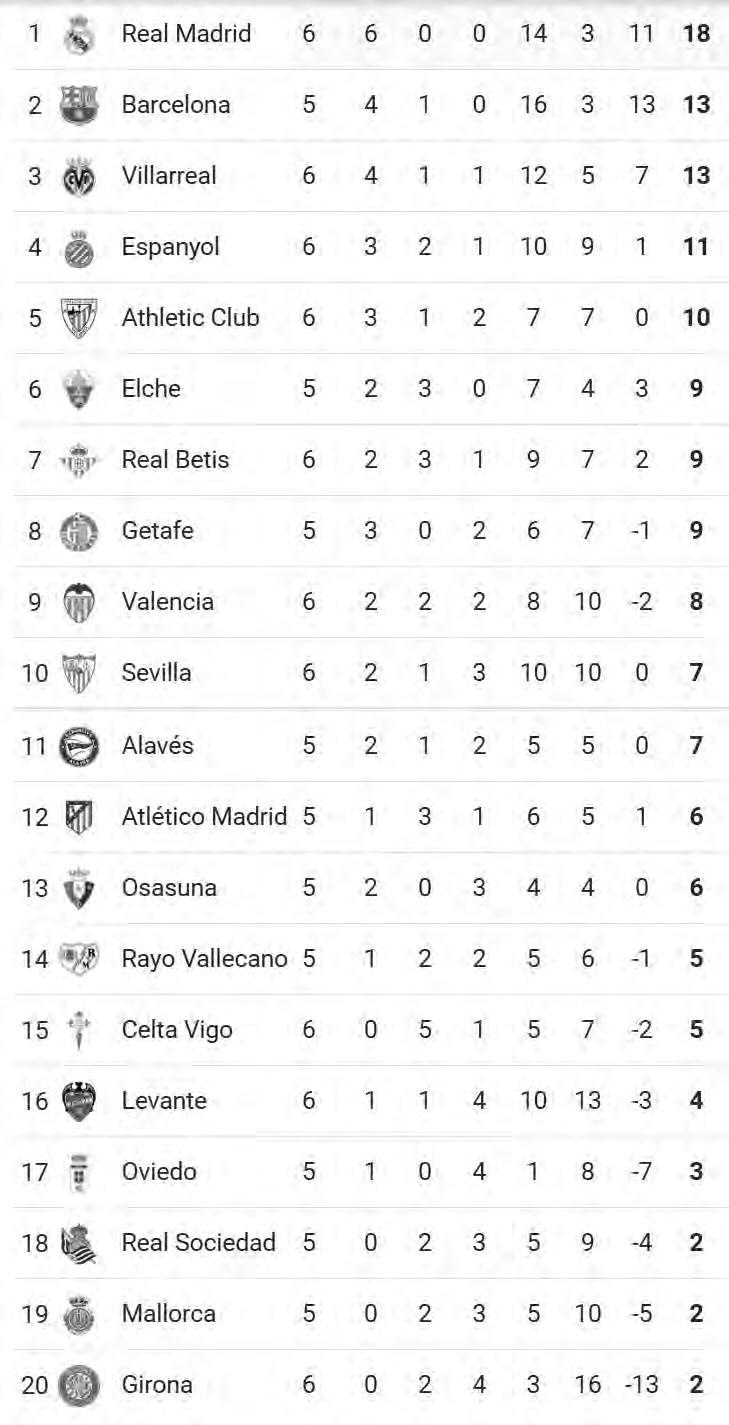Screen dimensions: 729x1425
Task: Open the Elche team link
Action: [151, 388]
